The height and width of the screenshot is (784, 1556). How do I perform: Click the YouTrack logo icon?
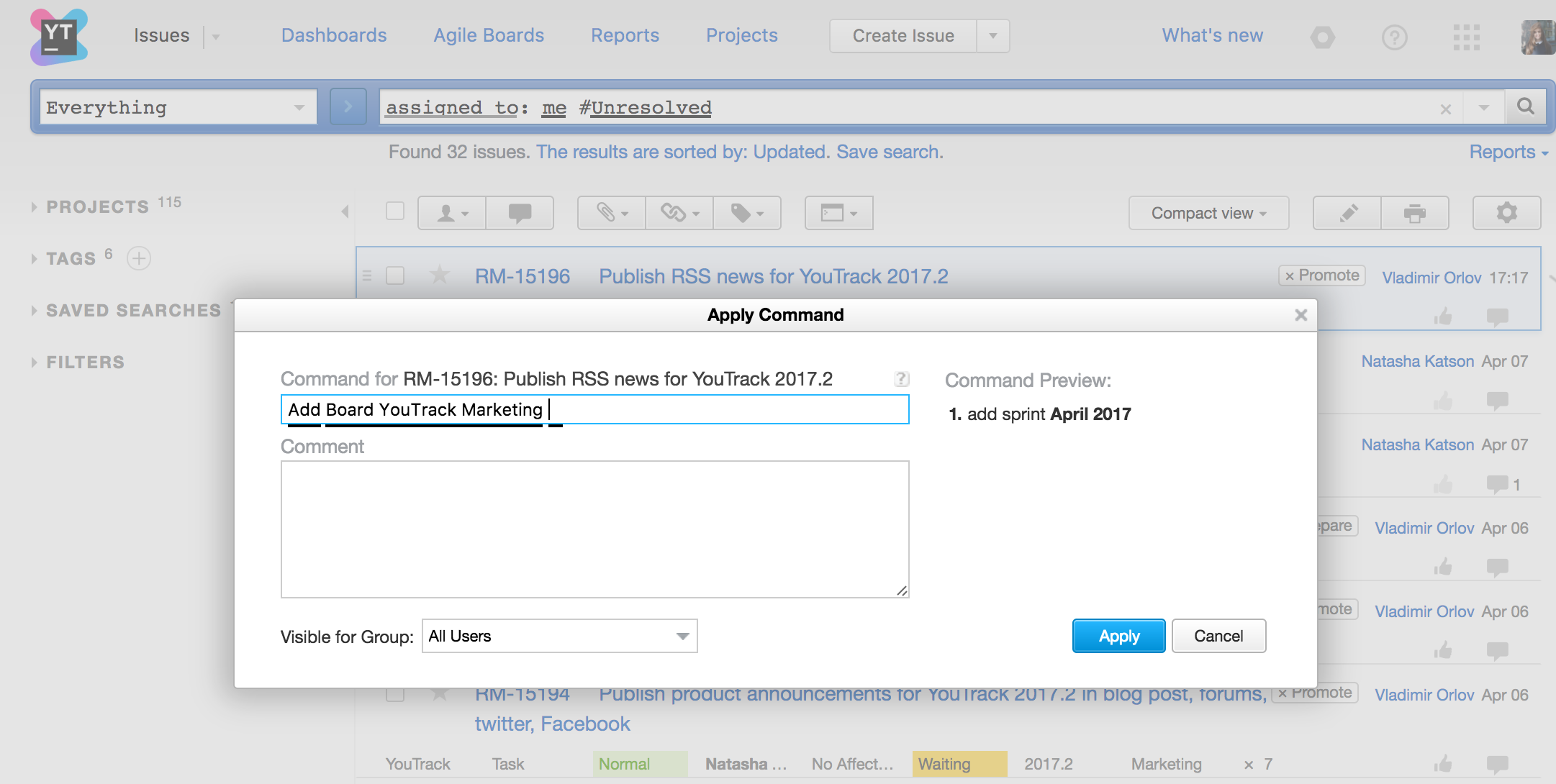point(59,37)
